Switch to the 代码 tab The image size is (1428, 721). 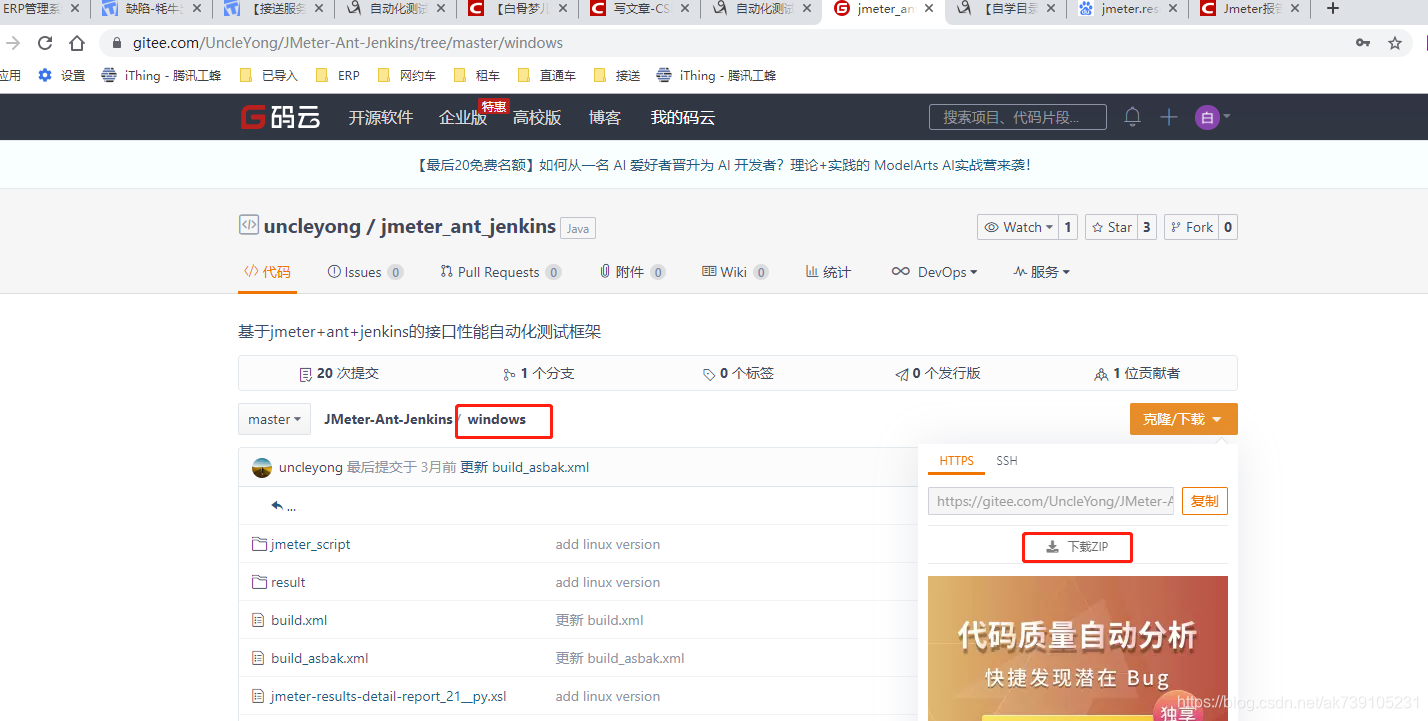267,272
